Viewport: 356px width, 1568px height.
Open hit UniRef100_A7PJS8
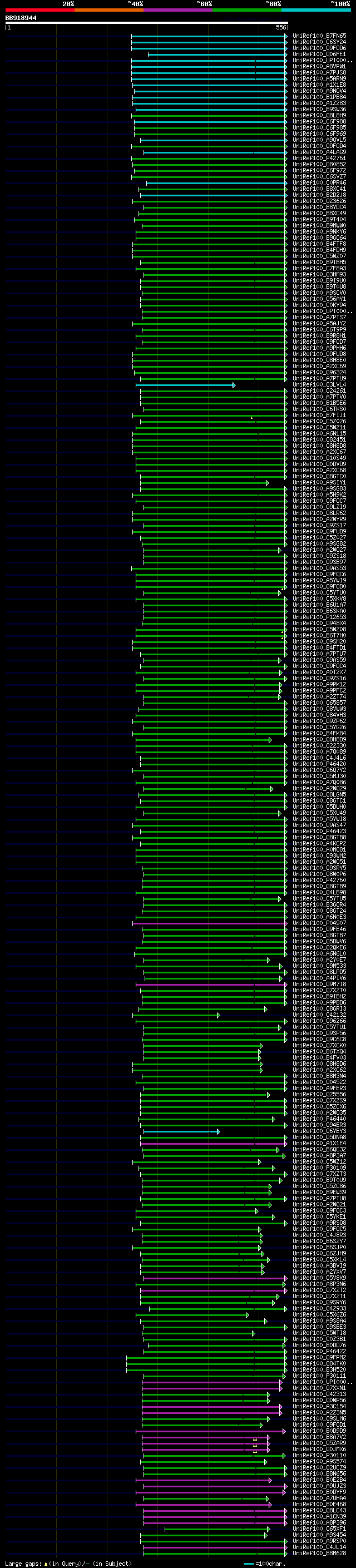click(319, 72)
